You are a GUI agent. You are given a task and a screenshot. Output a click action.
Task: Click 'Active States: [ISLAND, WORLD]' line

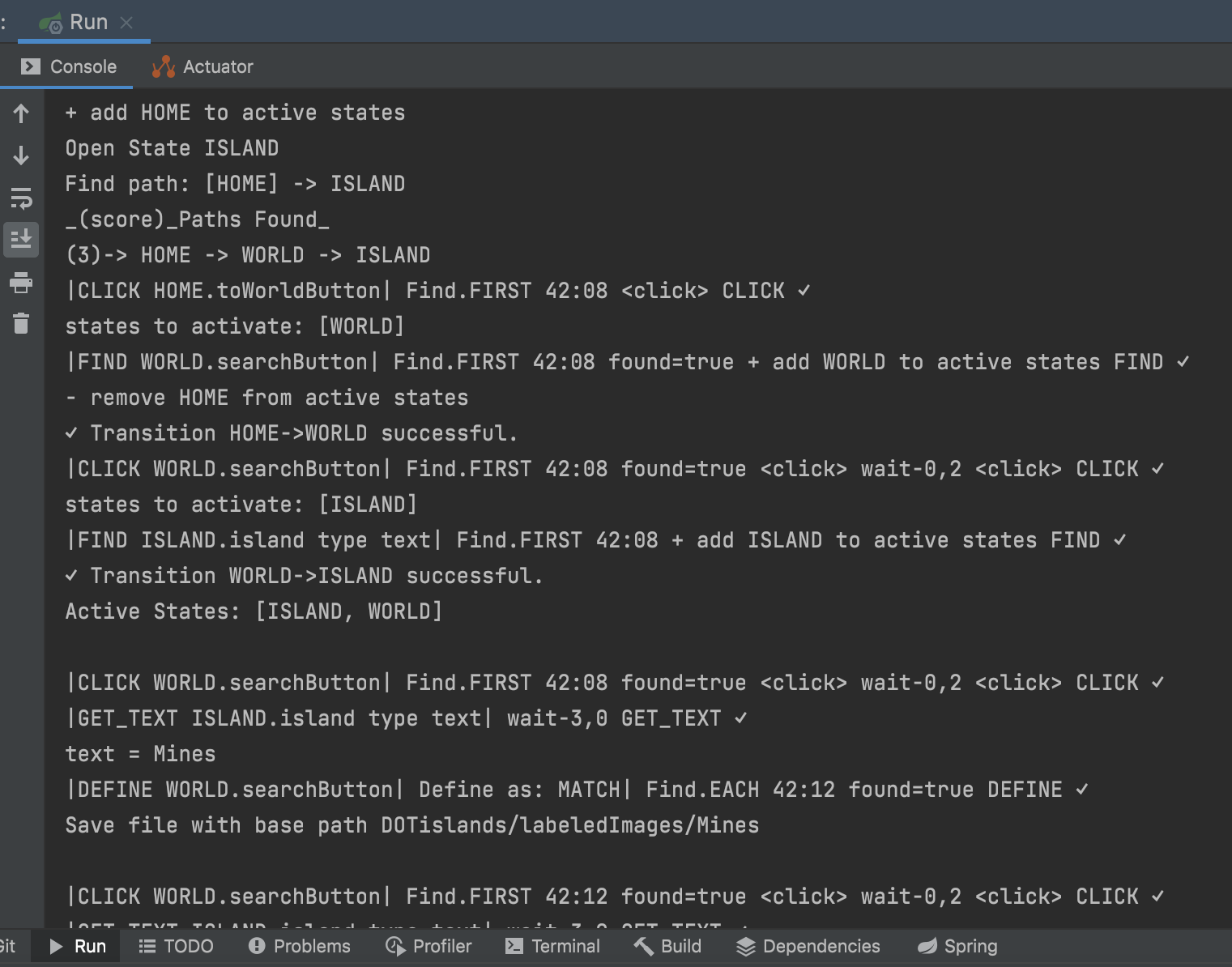pos(254,611)
